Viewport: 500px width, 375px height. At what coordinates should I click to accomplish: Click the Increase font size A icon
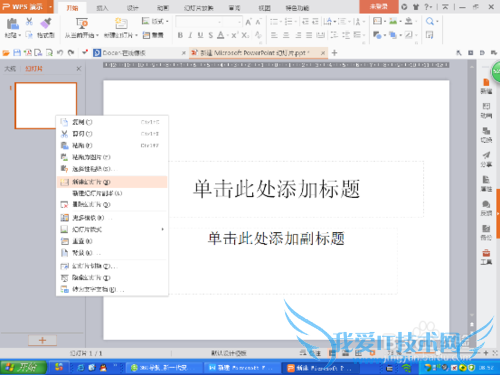pos(248,22)
